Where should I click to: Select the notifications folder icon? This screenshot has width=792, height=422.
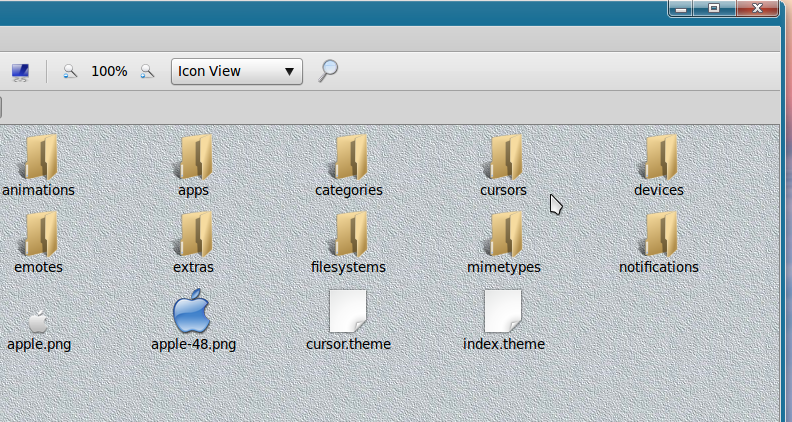[659, 234]
